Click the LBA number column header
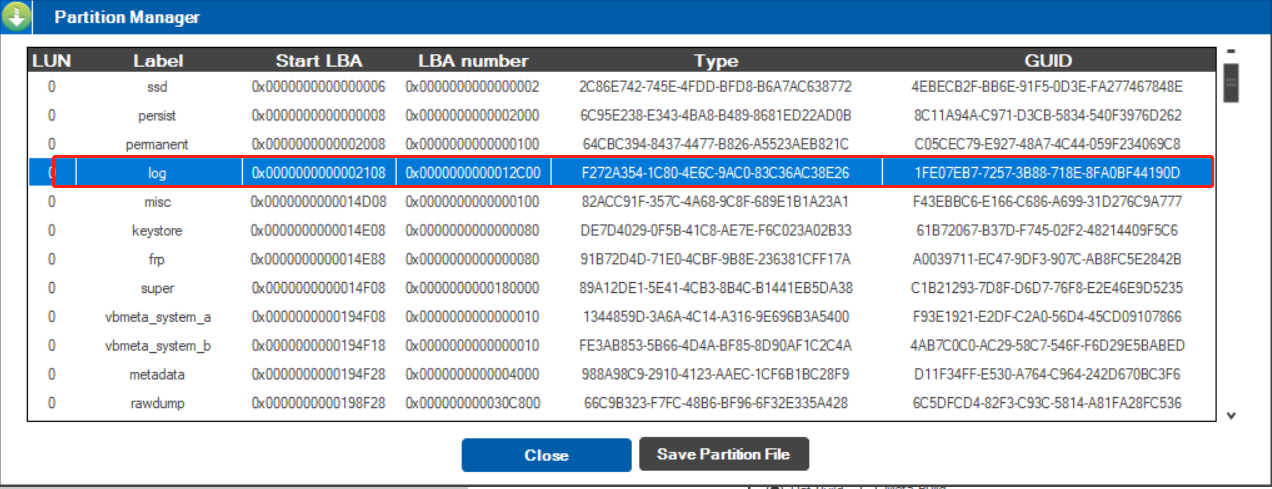The height and width of the screenshot is (489, 1272). tap(473, 60)
